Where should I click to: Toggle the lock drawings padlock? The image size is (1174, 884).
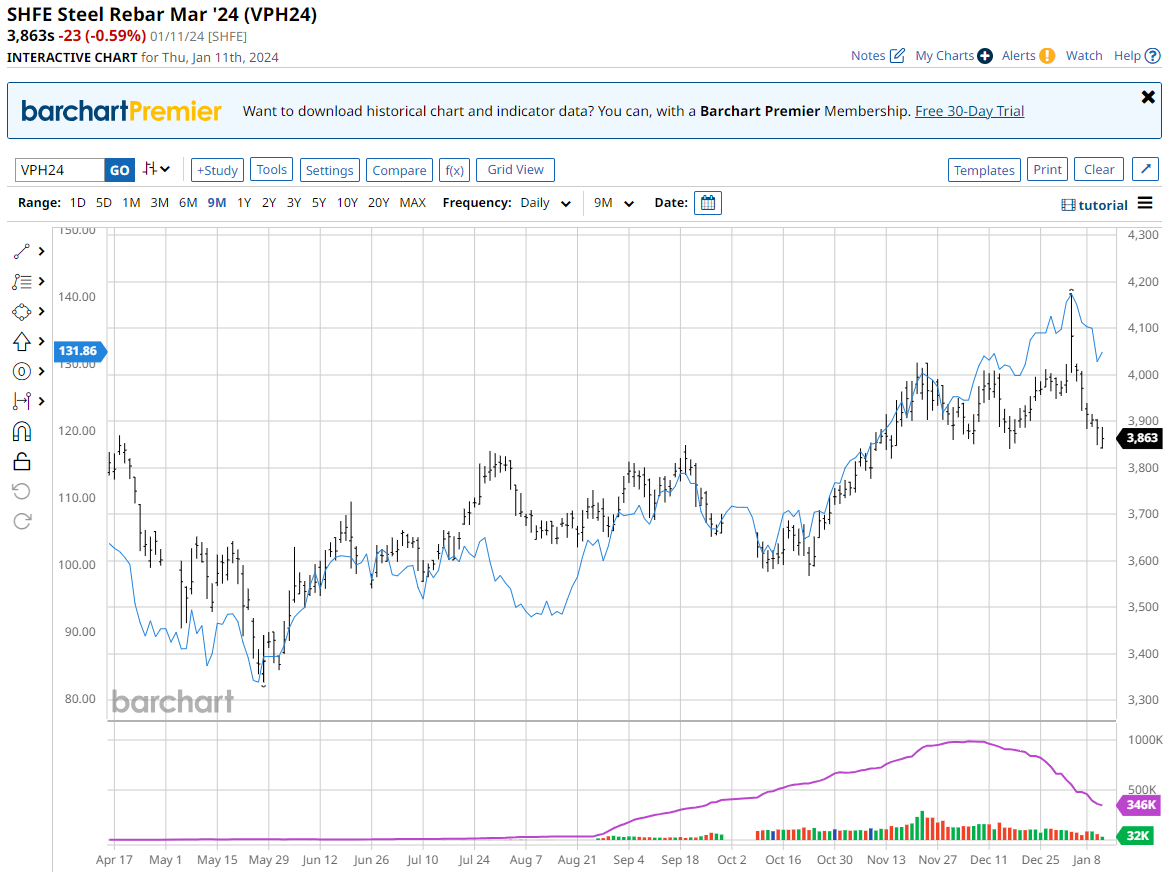coord(22,462)
